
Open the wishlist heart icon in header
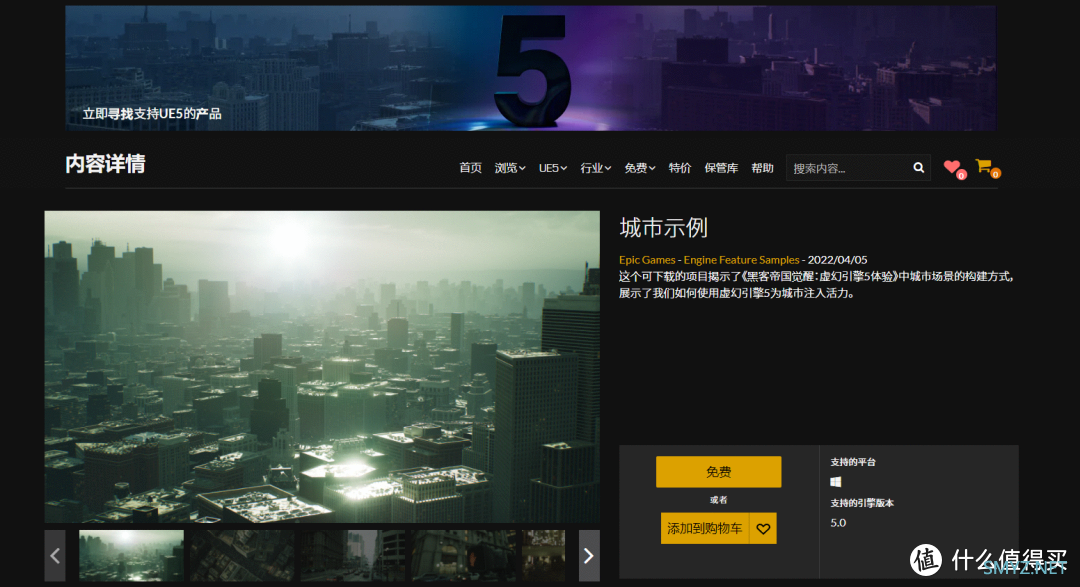click(955, 168)
